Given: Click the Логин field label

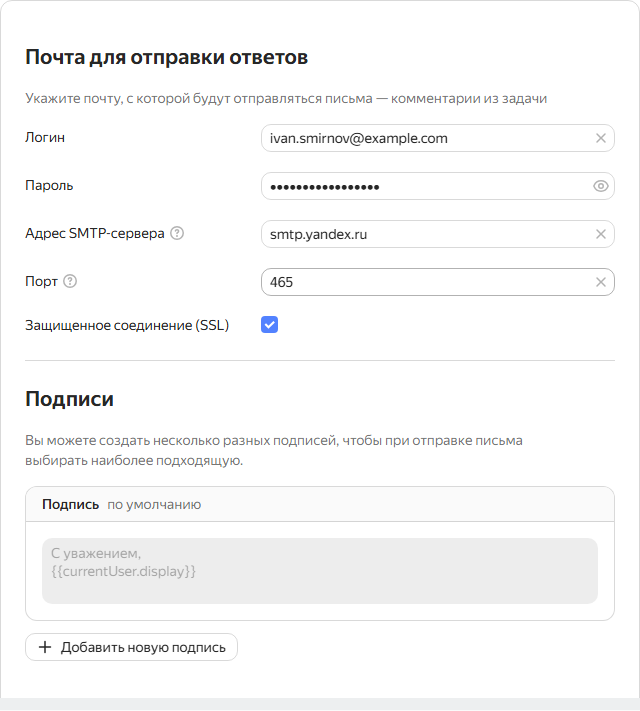Looking at the screenshot, I should click(x=45, y=137).
